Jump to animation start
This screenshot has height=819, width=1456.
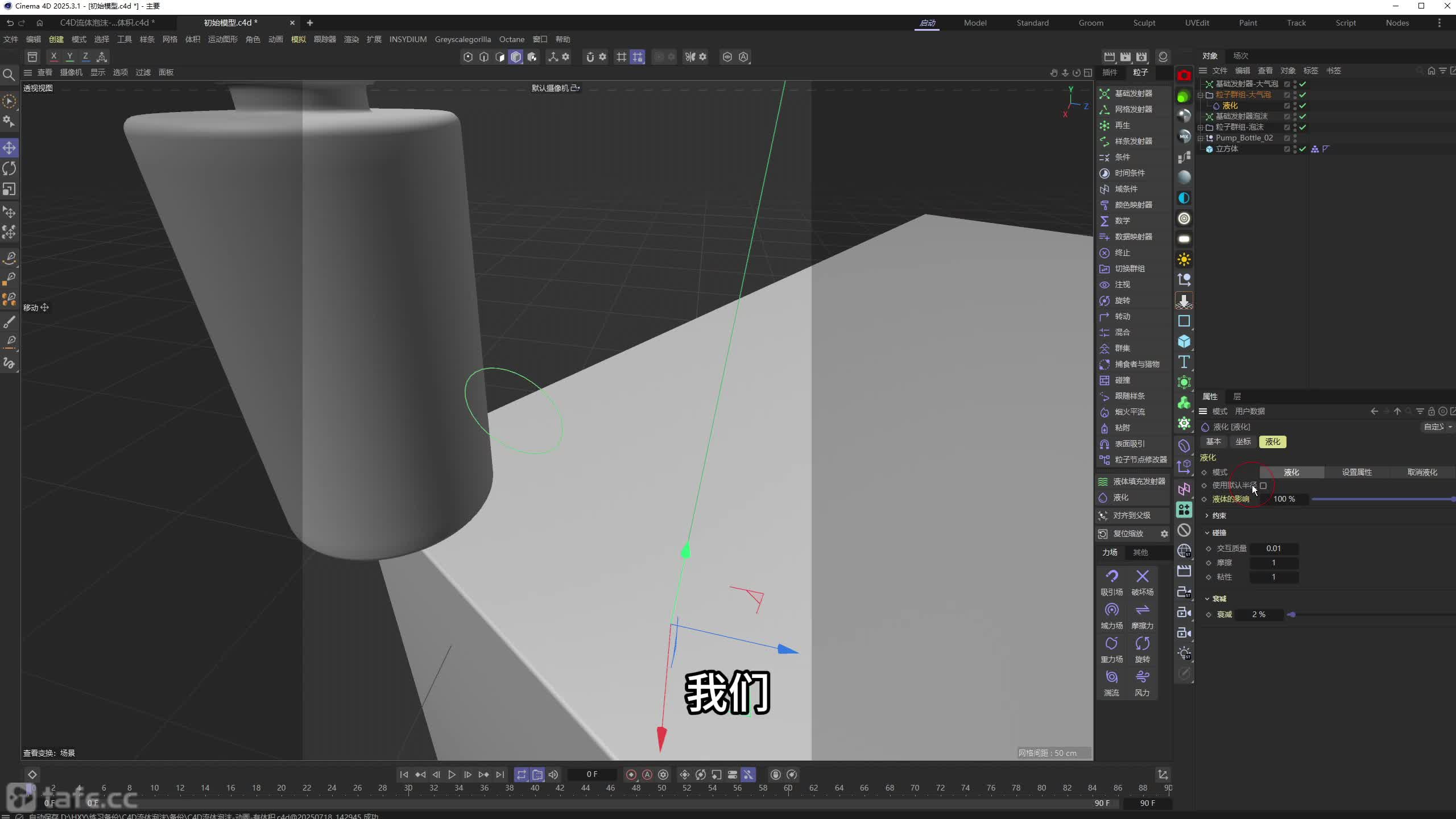[404, 774]
